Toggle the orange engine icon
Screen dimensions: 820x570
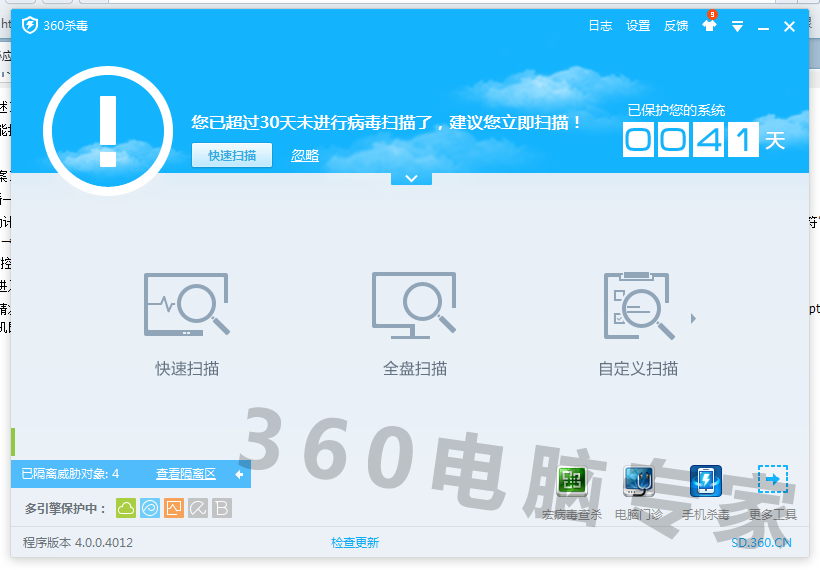(174, 508)
